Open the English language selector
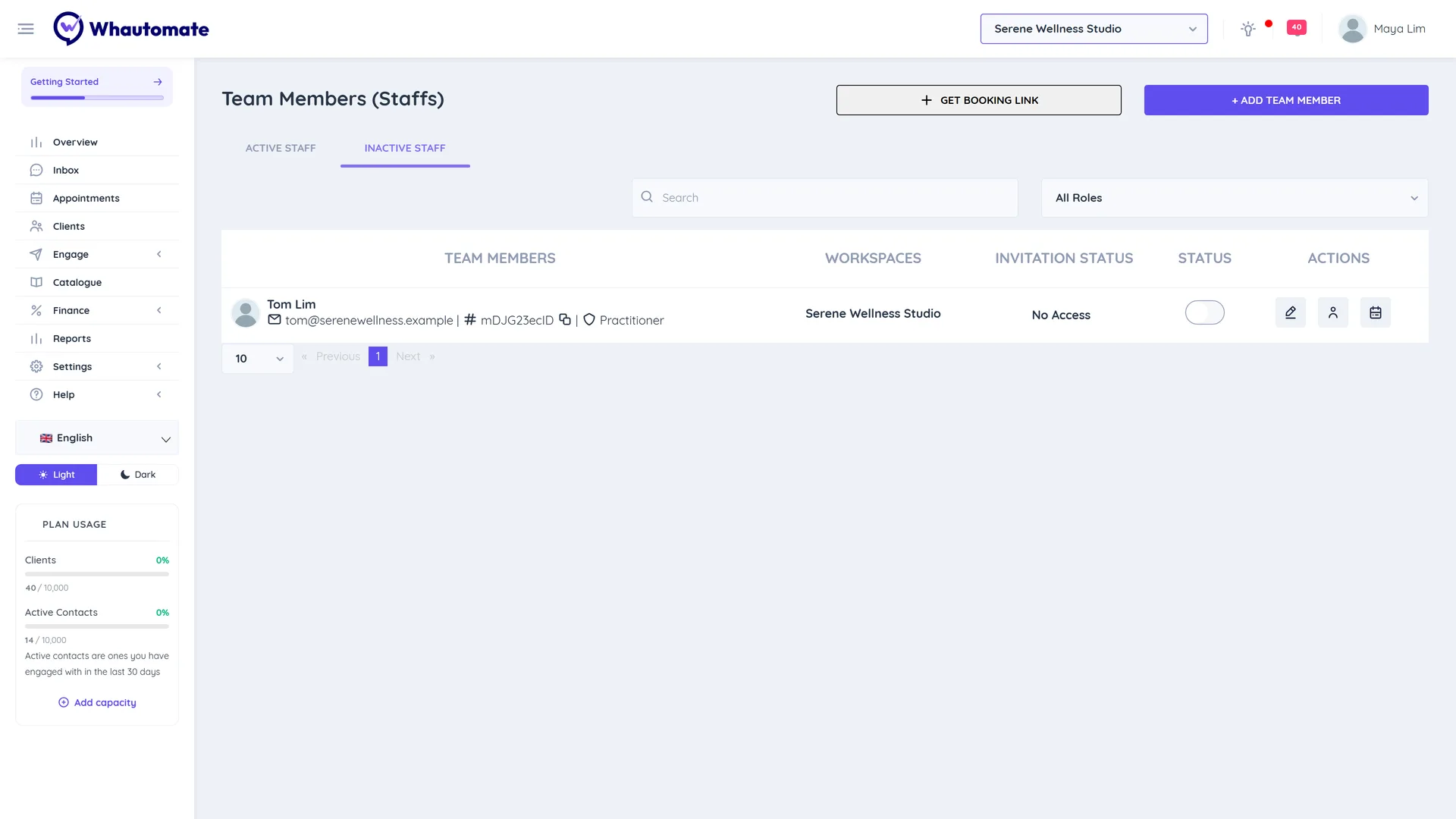 pyautogui.click(x=97, y=438)
